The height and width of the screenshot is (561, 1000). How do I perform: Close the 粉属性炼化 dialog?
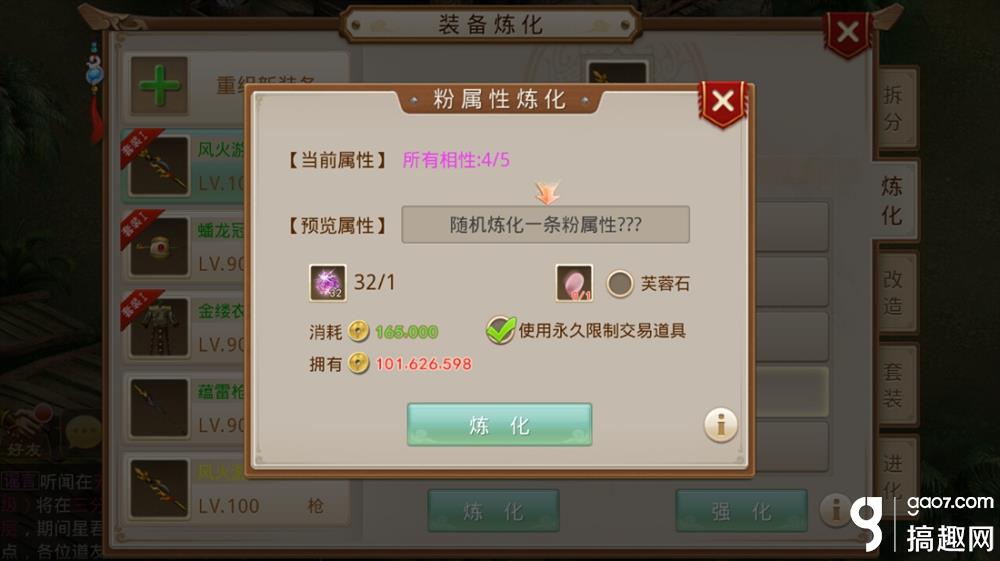click(723, 102)
